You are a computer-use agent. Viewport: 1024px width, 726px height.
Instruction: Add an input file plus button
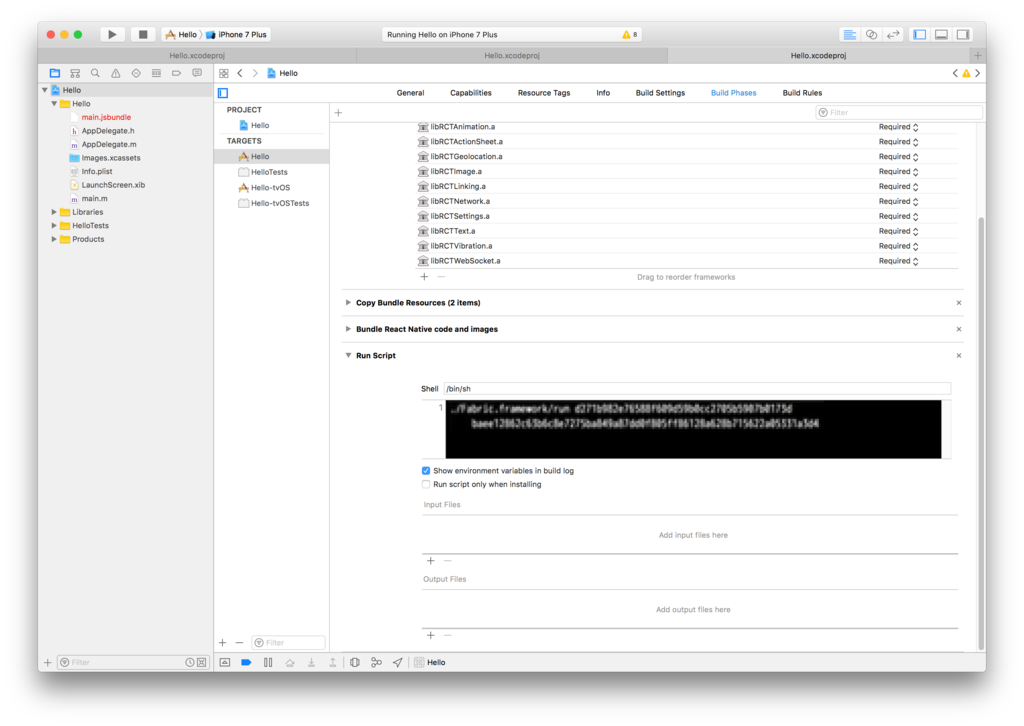coord(430,561)
